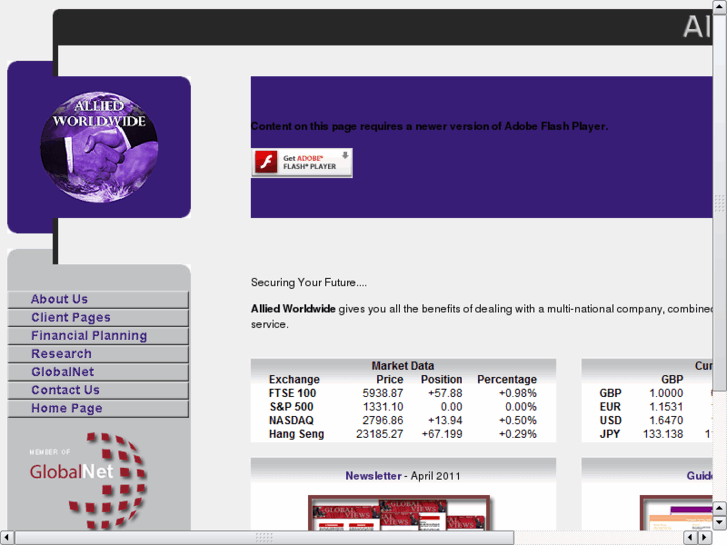Click the Percentage column header
Viewport: 727px width, 545px height.
pos(507,379)
